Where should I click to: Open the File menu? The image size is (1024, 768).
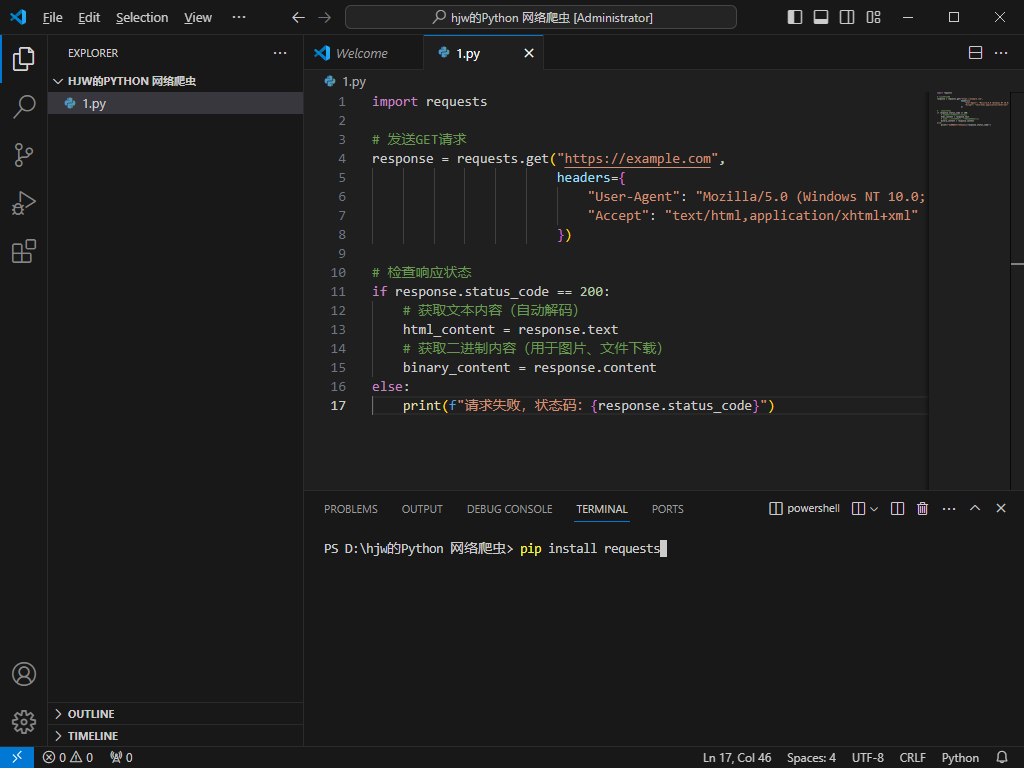pos(52,18)
